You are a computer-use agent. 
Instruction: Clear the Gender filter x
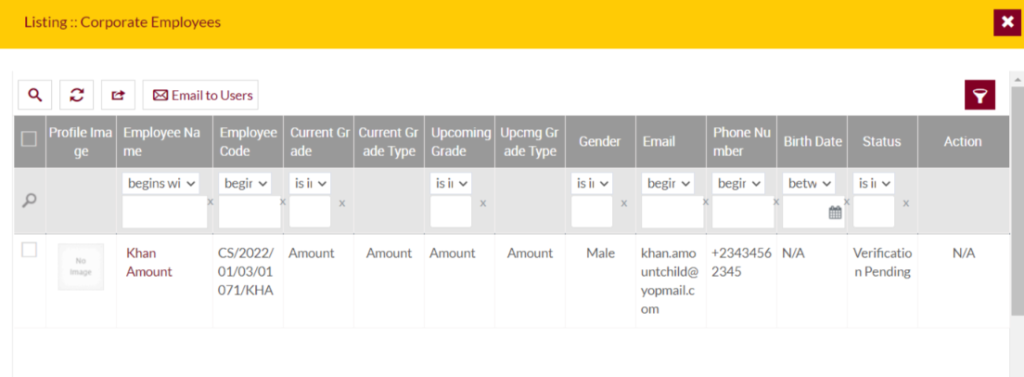point(624,203)
